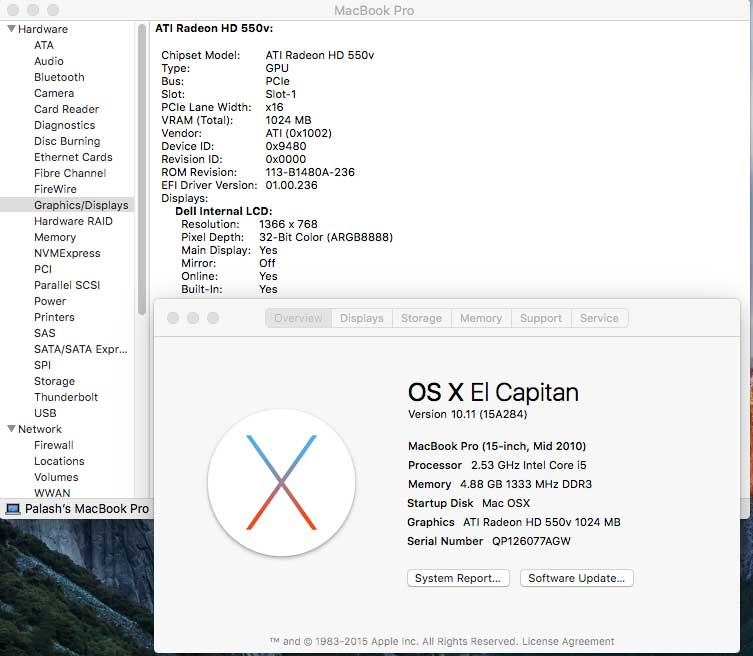This screenshot has width=753, height=656.
Task: Click the Dell Internal LCD heading
Action: pyautogui.click(x=223, y=211)
